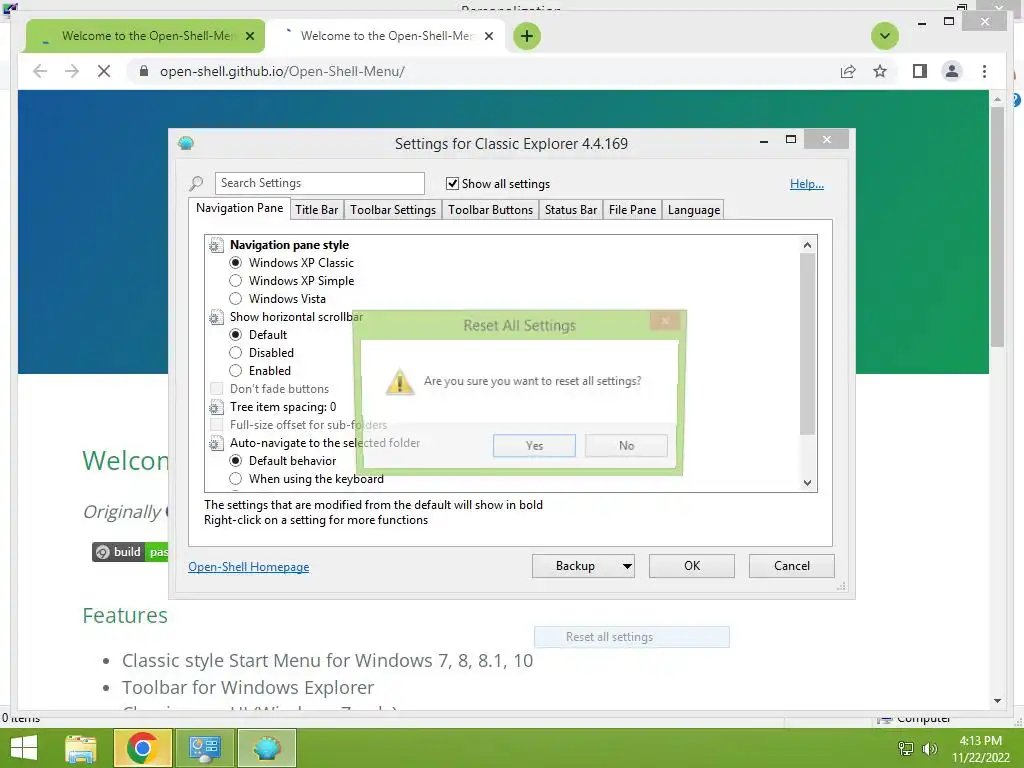
Task: Open the Windows Start button
Action: [24, 748]
